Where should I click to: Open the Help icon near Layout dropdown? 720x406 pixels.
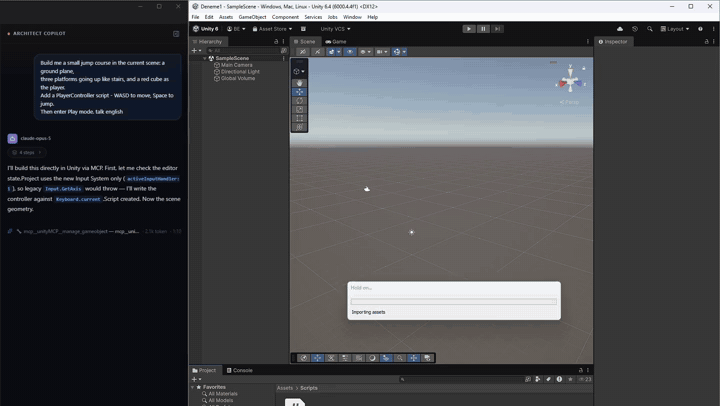pyautogui.click(x=700, y=29)
